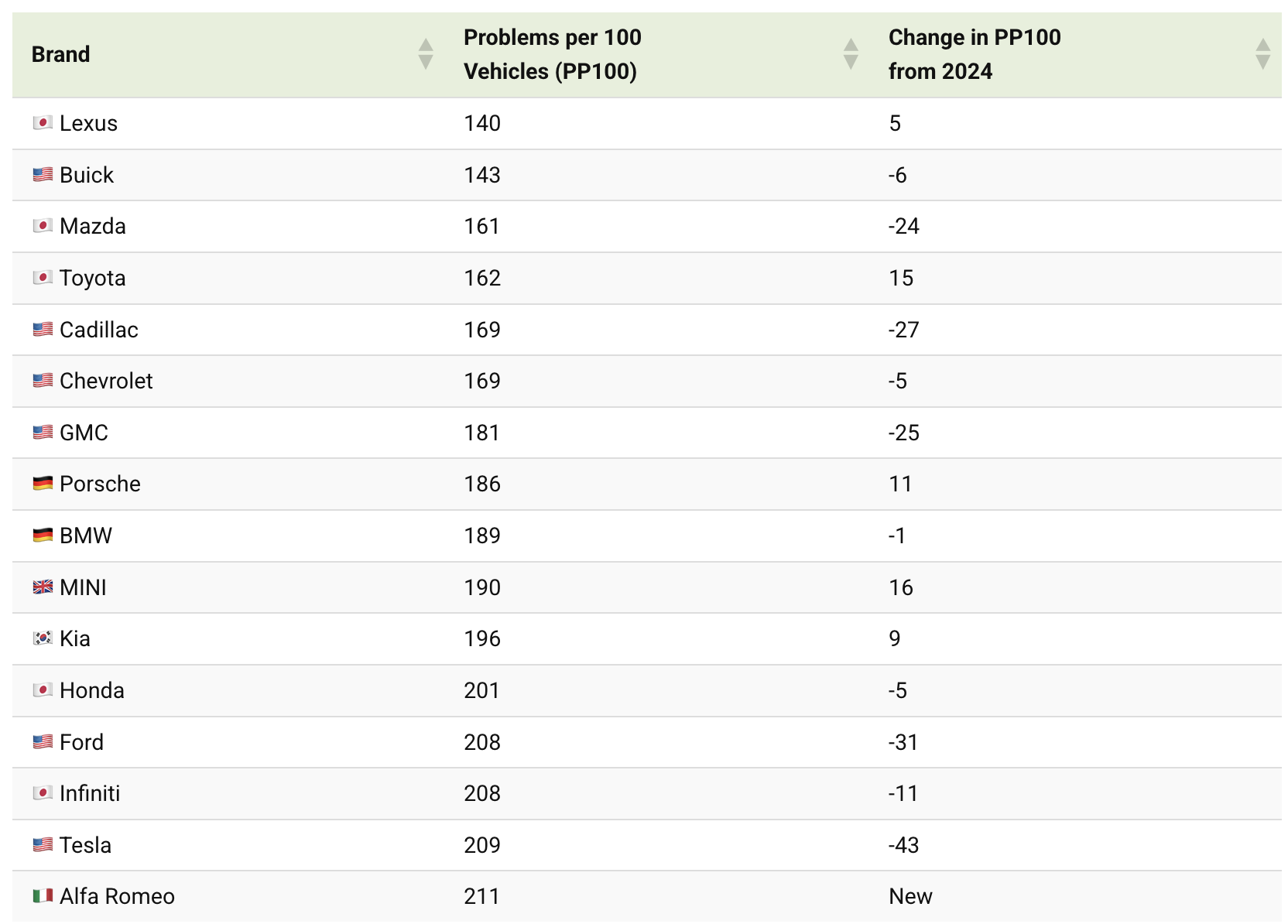Sort table by Brand column arrows

[x=425, y=54]
